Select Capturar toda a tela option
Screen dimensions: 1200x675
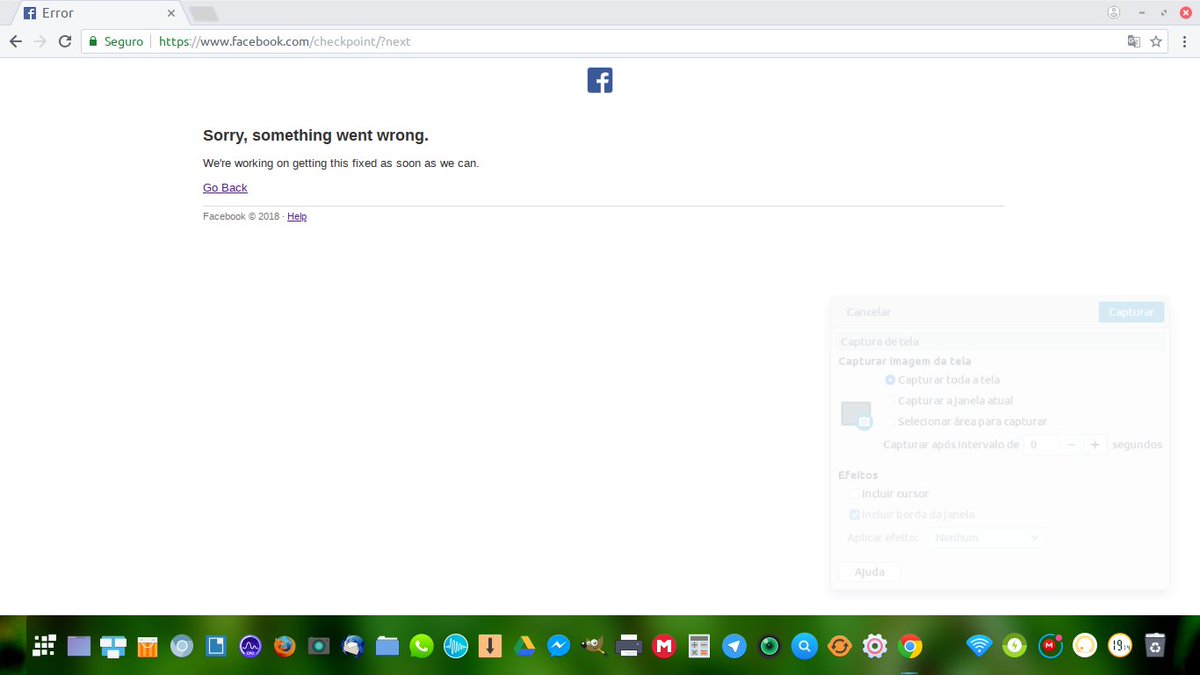[942, 380]
